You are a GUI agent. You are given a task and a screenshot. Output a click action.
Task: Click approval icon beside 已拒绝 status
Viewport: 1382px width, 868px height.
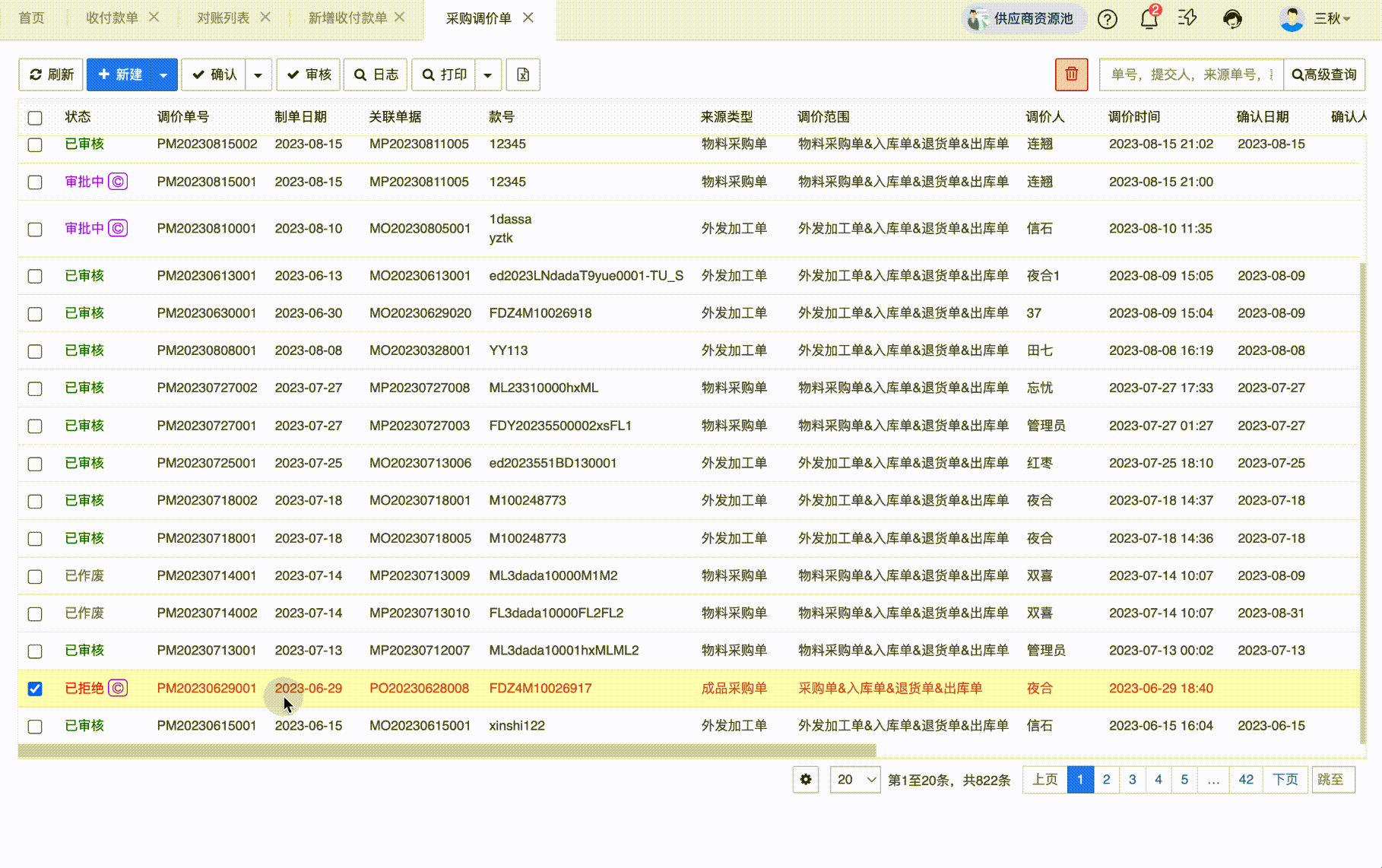coord(118,688)
